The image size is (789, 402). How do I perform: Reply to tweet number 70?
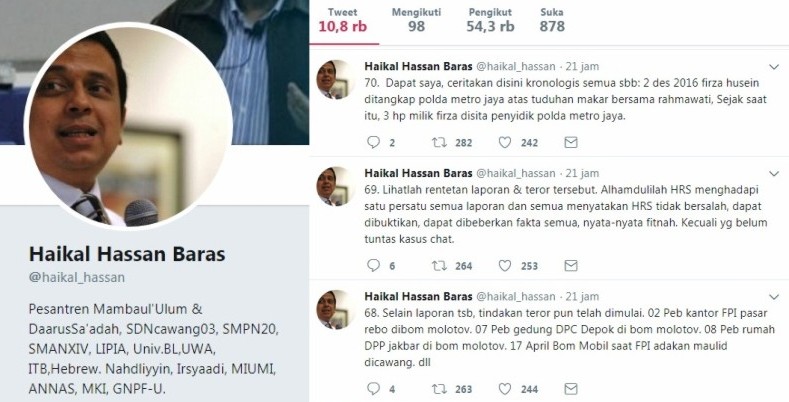pyautogui.click(x=373, y=142)
